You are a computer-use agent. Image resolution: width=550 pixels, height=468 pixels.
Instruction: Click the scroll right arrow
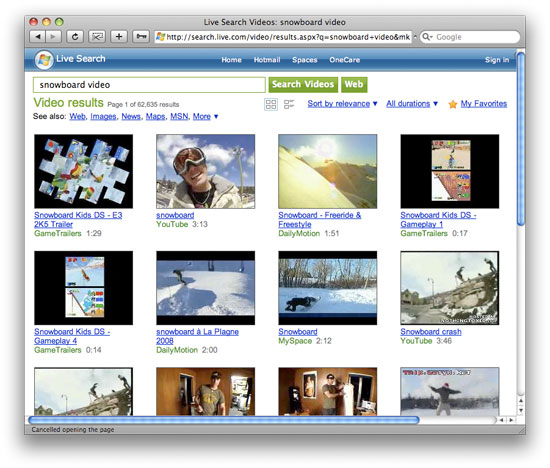coord(511,420)
